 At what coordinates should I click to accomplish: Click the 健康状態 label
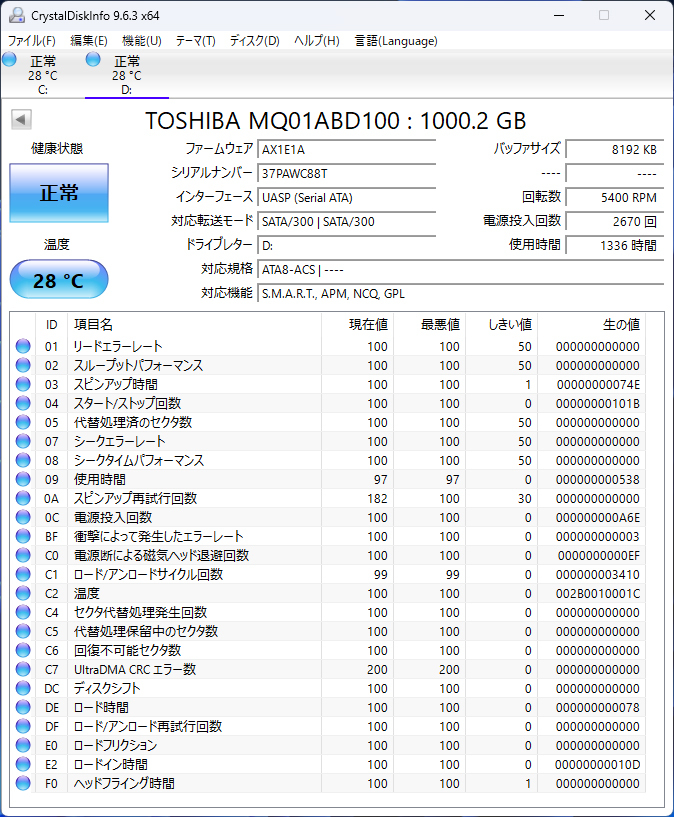click(x=57, y=148)
